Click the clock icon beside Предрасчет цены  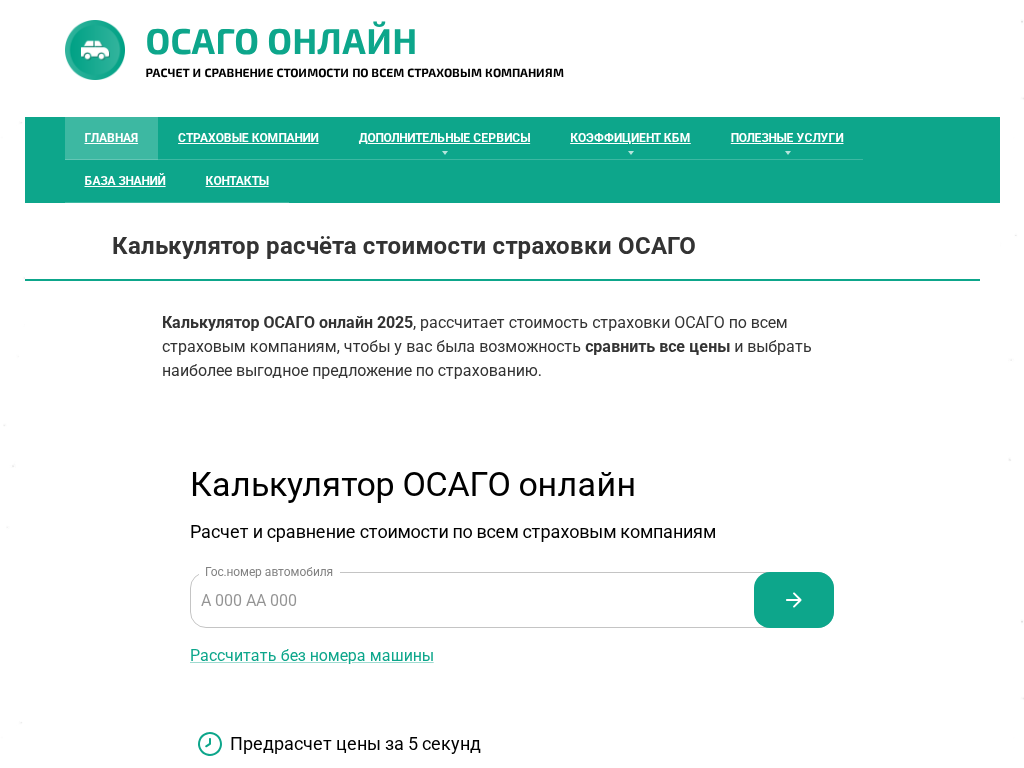(210, 744)
